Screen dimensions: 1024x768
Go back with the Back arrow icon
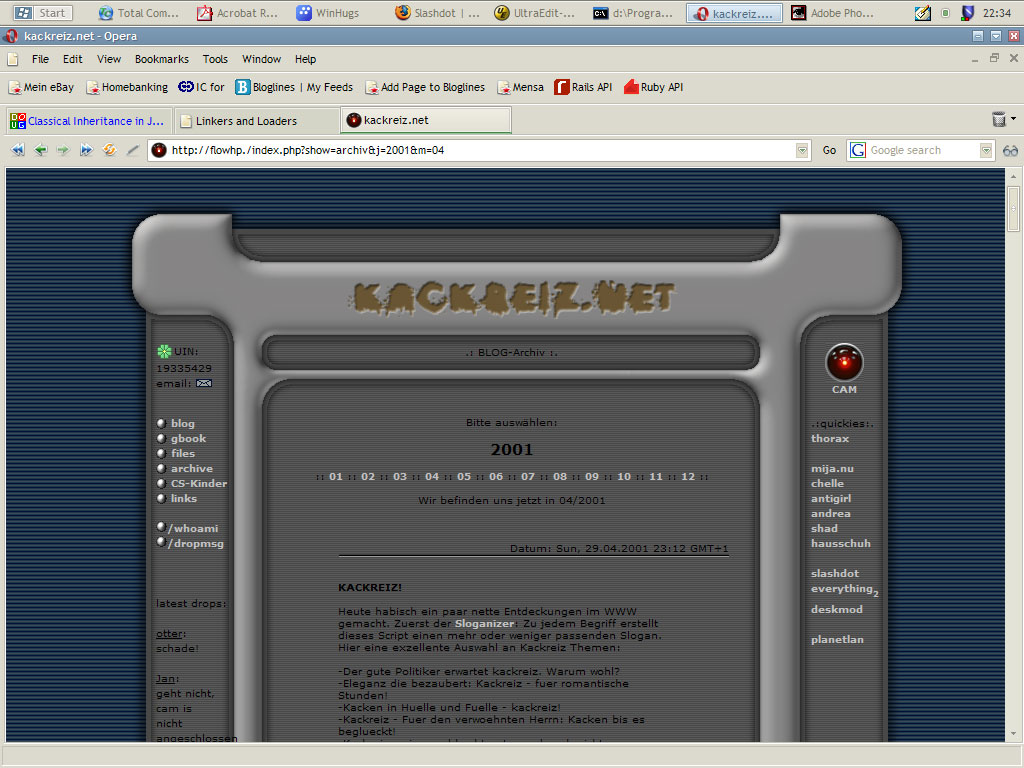(40, 150)
